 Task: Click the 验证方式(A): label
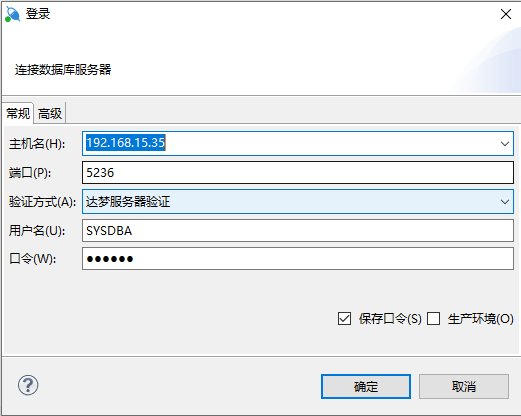pos(42,202)
